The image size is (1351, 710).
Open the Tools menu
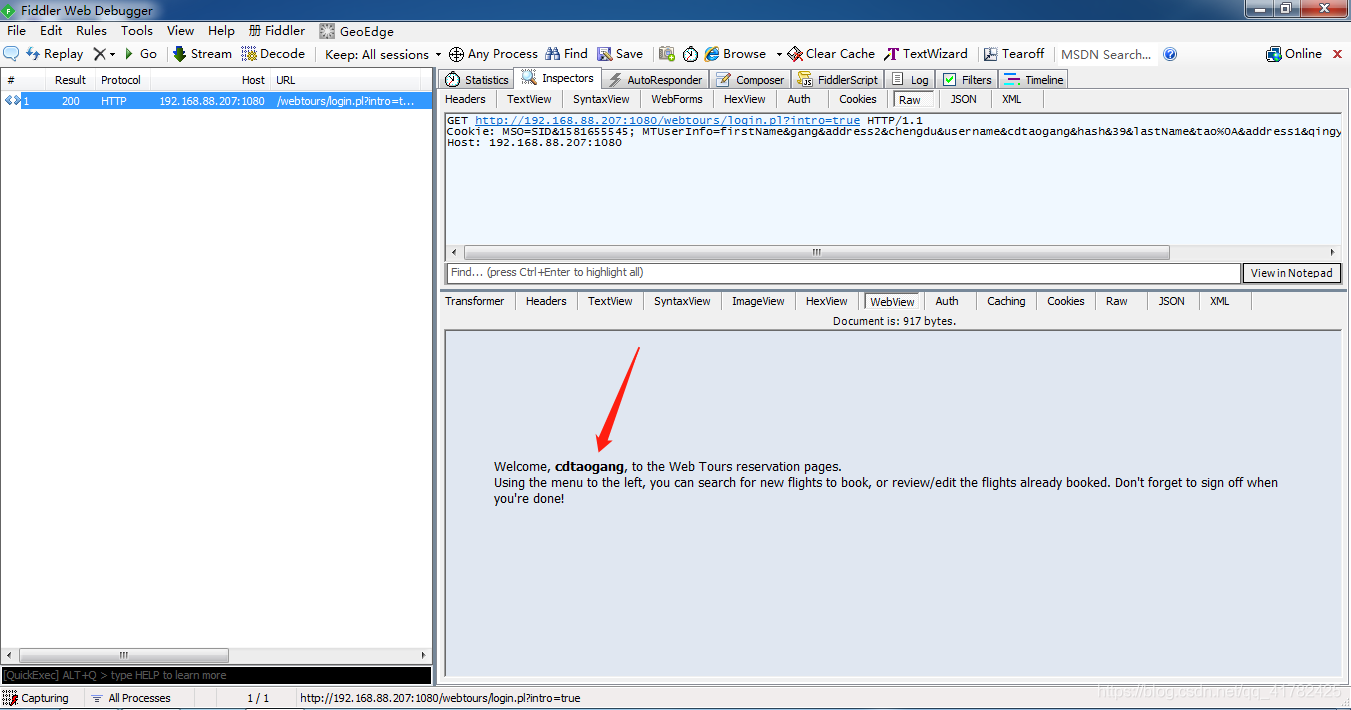pyautogui.click(x=137, y=31)
